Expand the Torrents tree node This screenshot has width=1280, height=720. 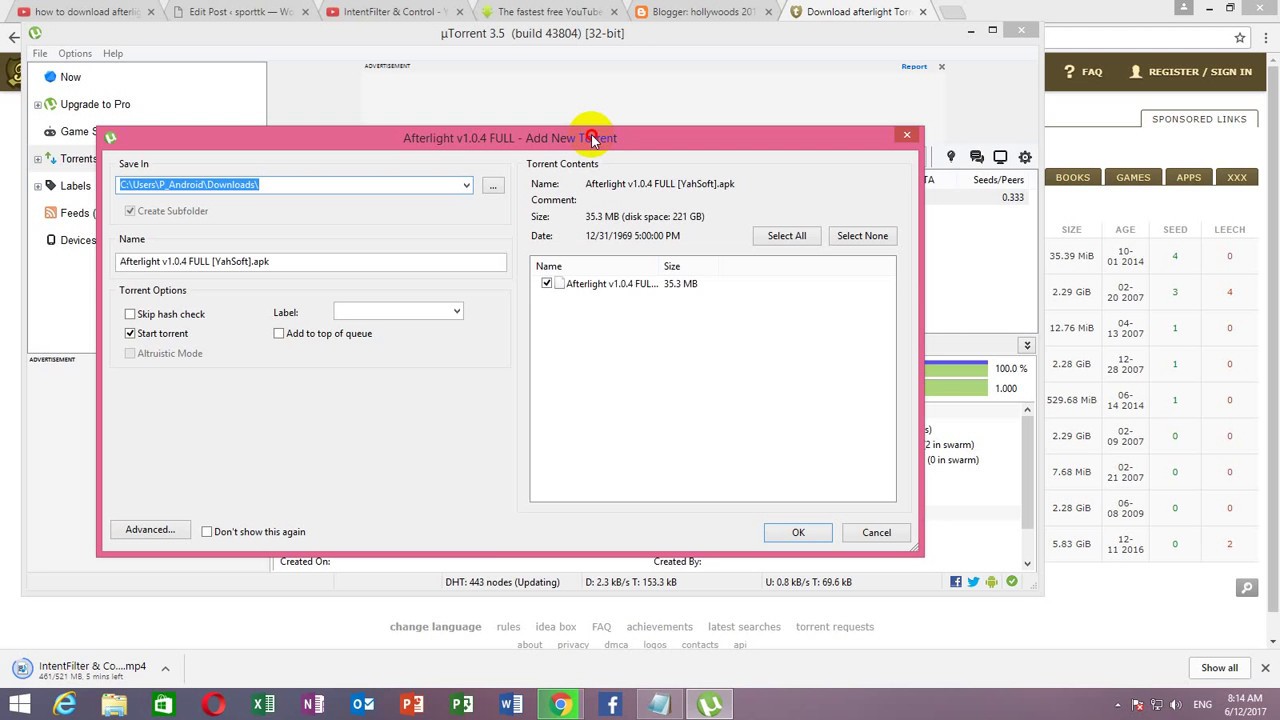click(38, 158)
